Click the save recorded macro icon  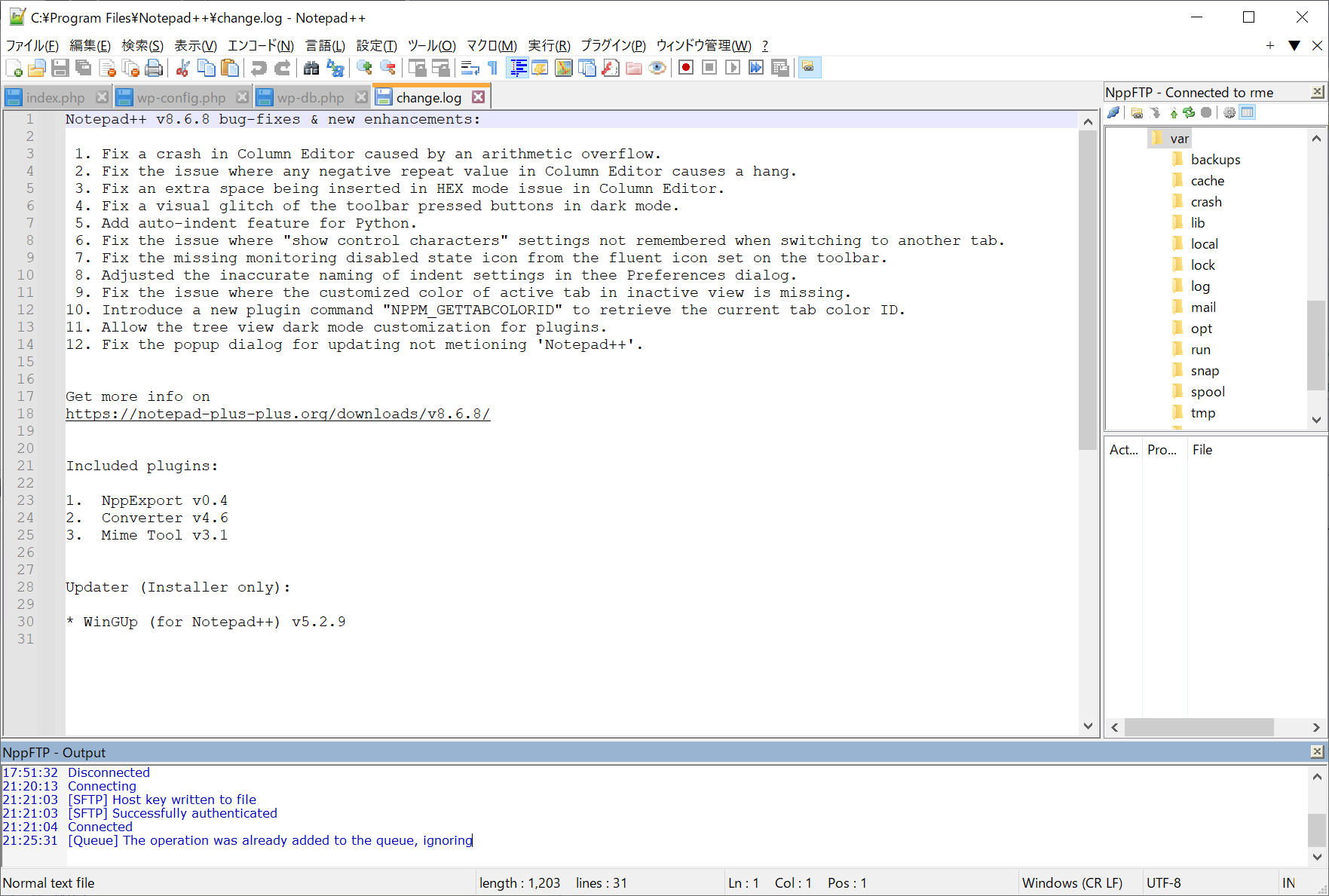779,68
